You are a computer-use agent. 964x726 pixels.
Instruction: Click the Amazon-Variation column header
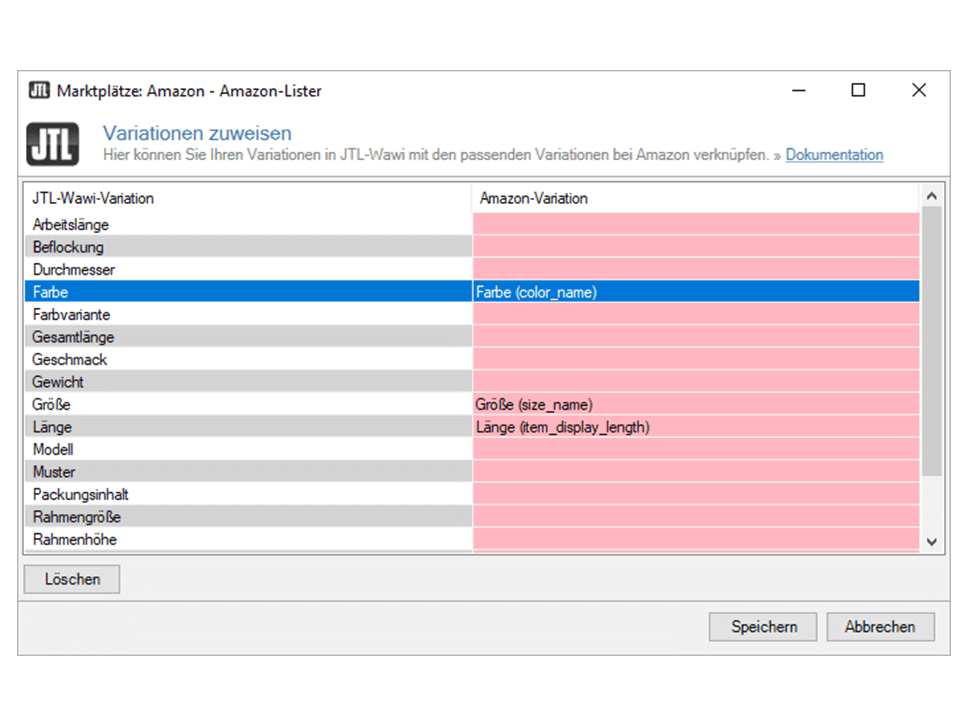coord(695,198)
